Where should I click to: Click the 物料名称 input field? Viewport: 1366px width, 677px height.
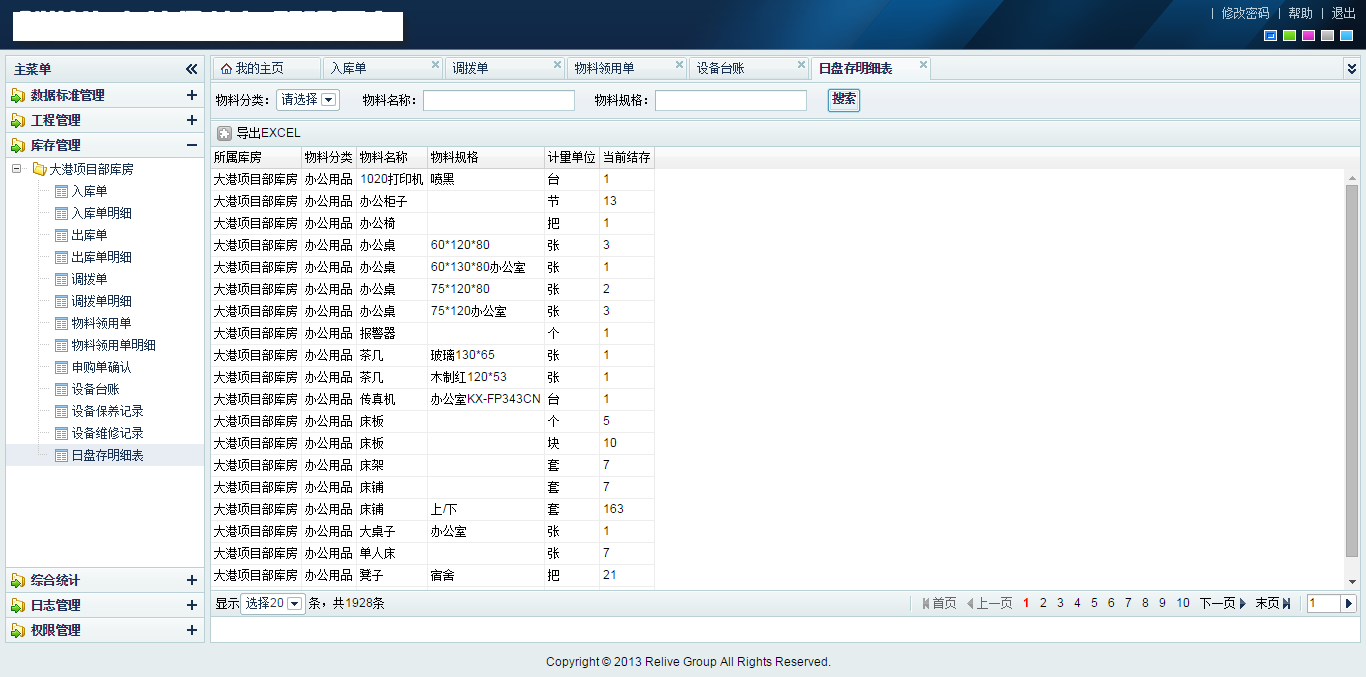[x=498, y=100]
